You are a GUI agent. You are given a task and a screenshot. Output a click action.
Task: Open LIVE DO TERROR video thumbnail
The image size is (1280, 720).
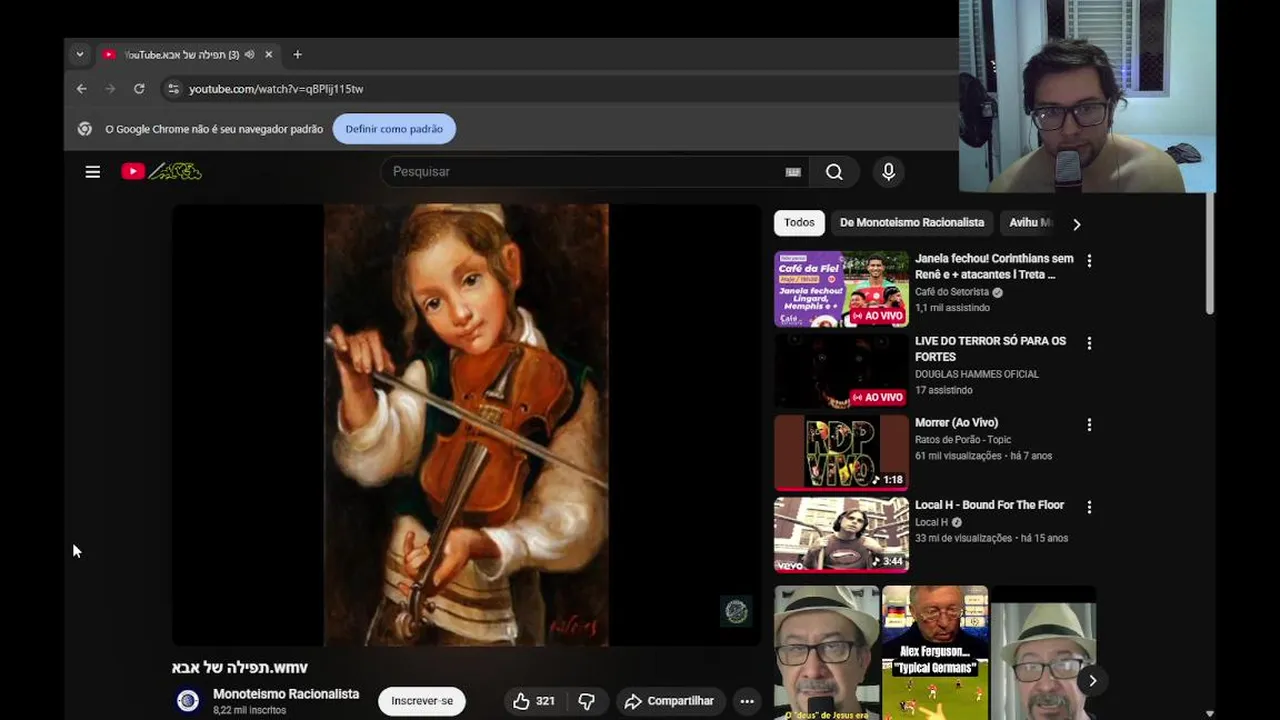[841, 371]
